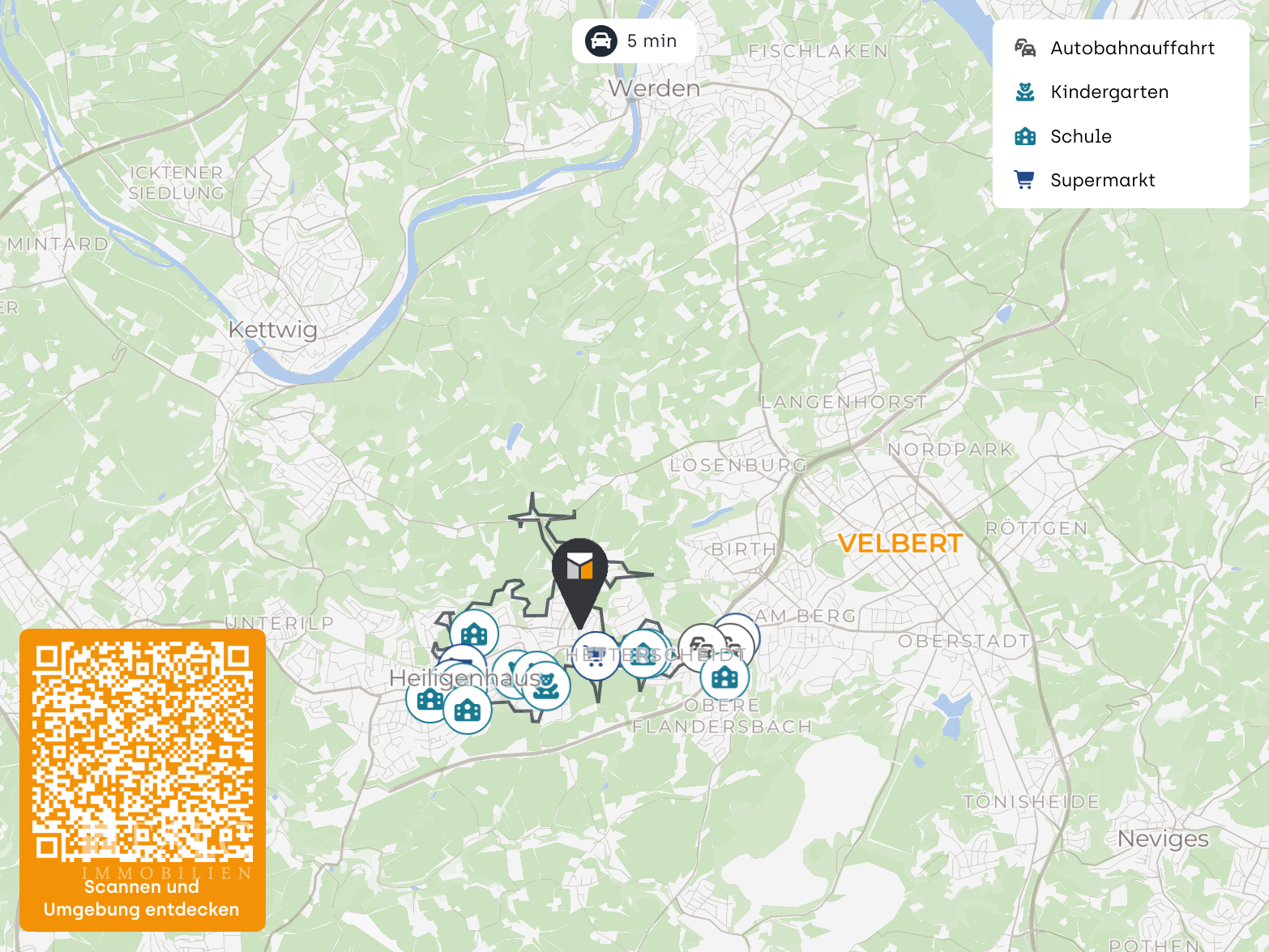The image size is (1269, 952).
Task: Click the Autobahnauffahrt car marker on map
Action: pyautogui.click(x=702, y=647)
